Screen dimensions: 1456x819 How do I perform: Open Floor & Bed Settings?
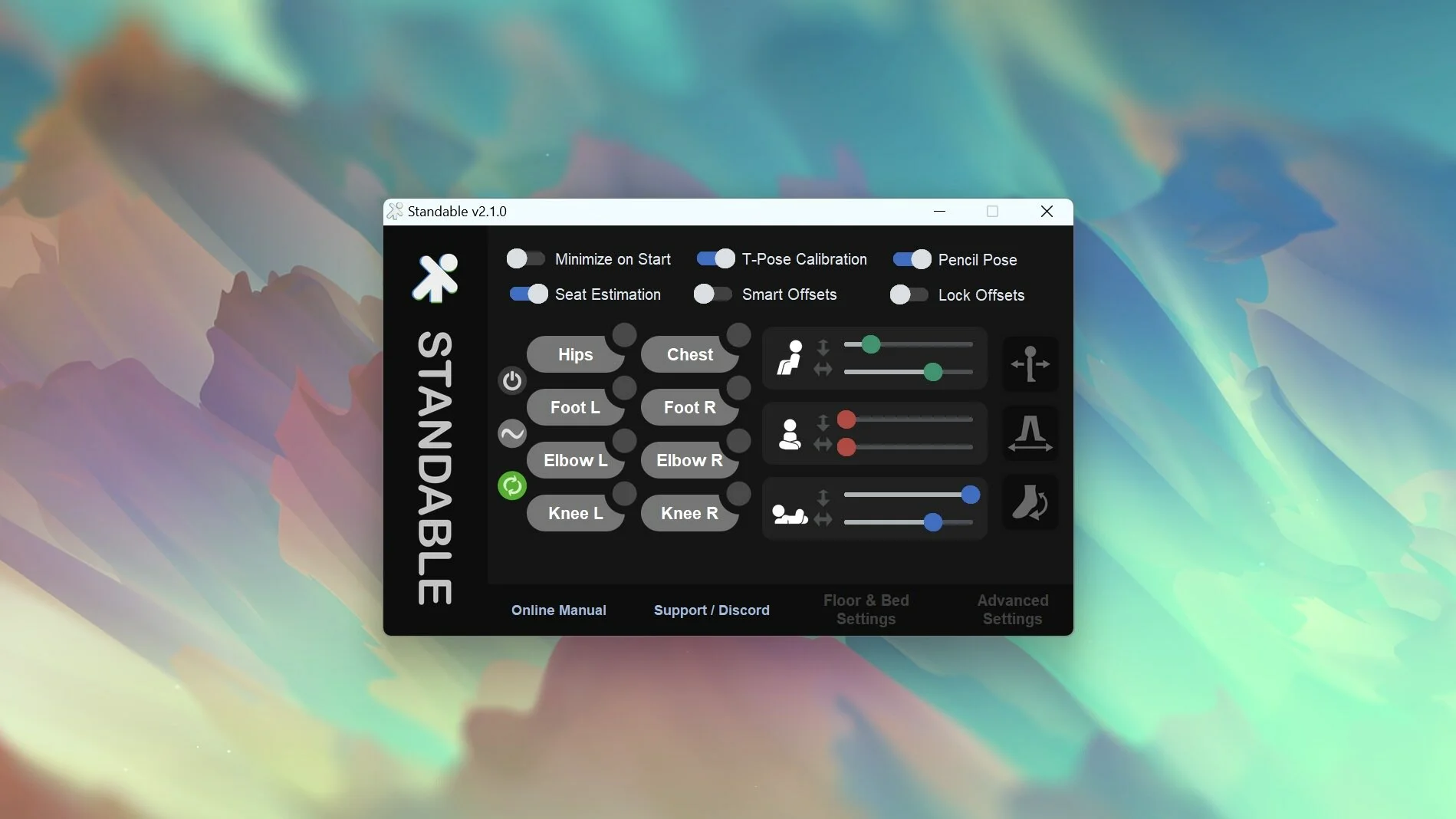pos(866,610)
